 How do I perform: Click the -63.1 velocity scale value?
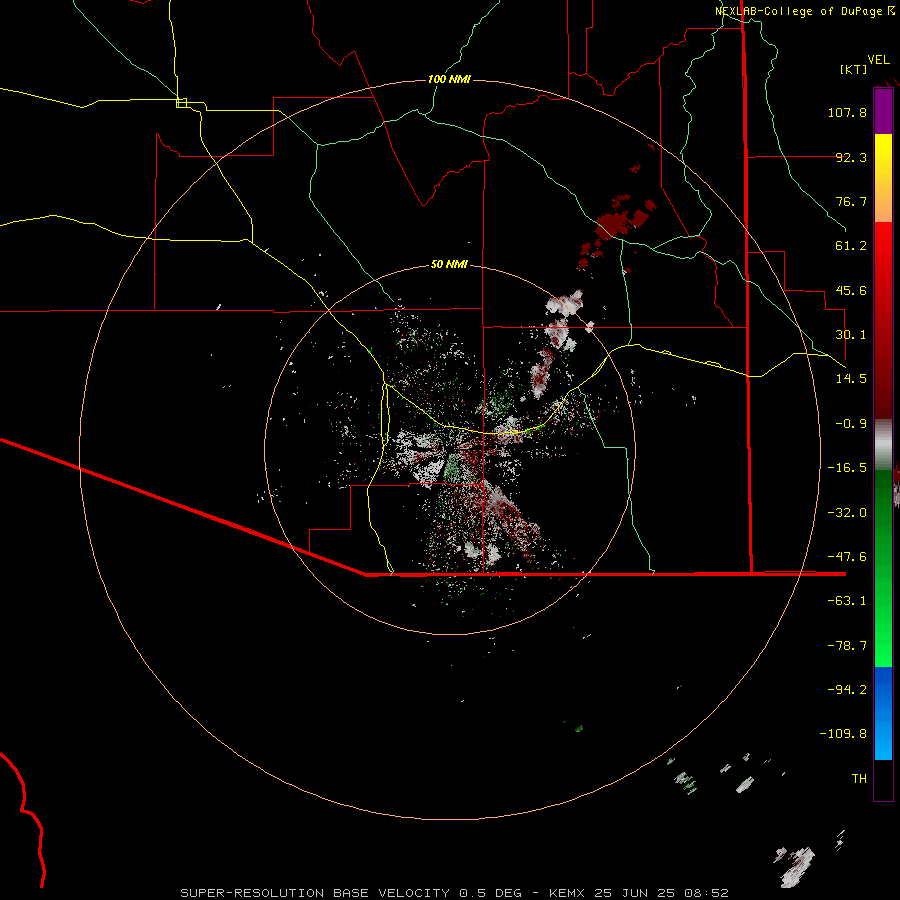847,601
